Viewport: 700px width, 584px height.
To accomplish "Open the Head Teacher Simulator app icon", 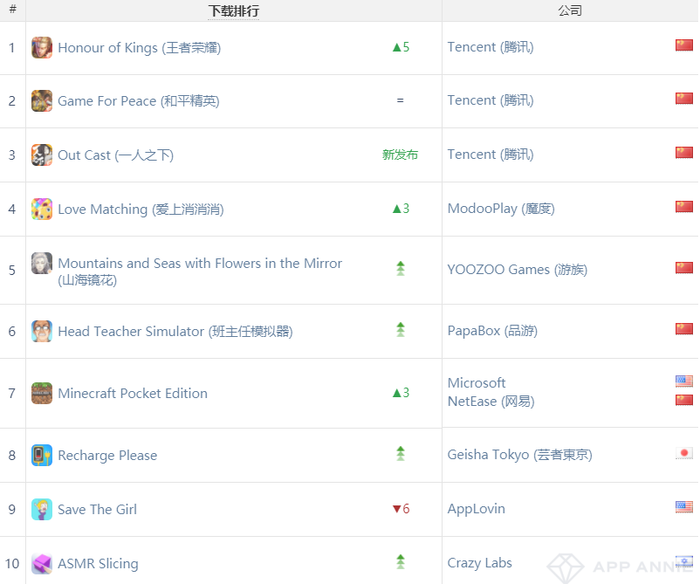I will [x=42, y=331].
